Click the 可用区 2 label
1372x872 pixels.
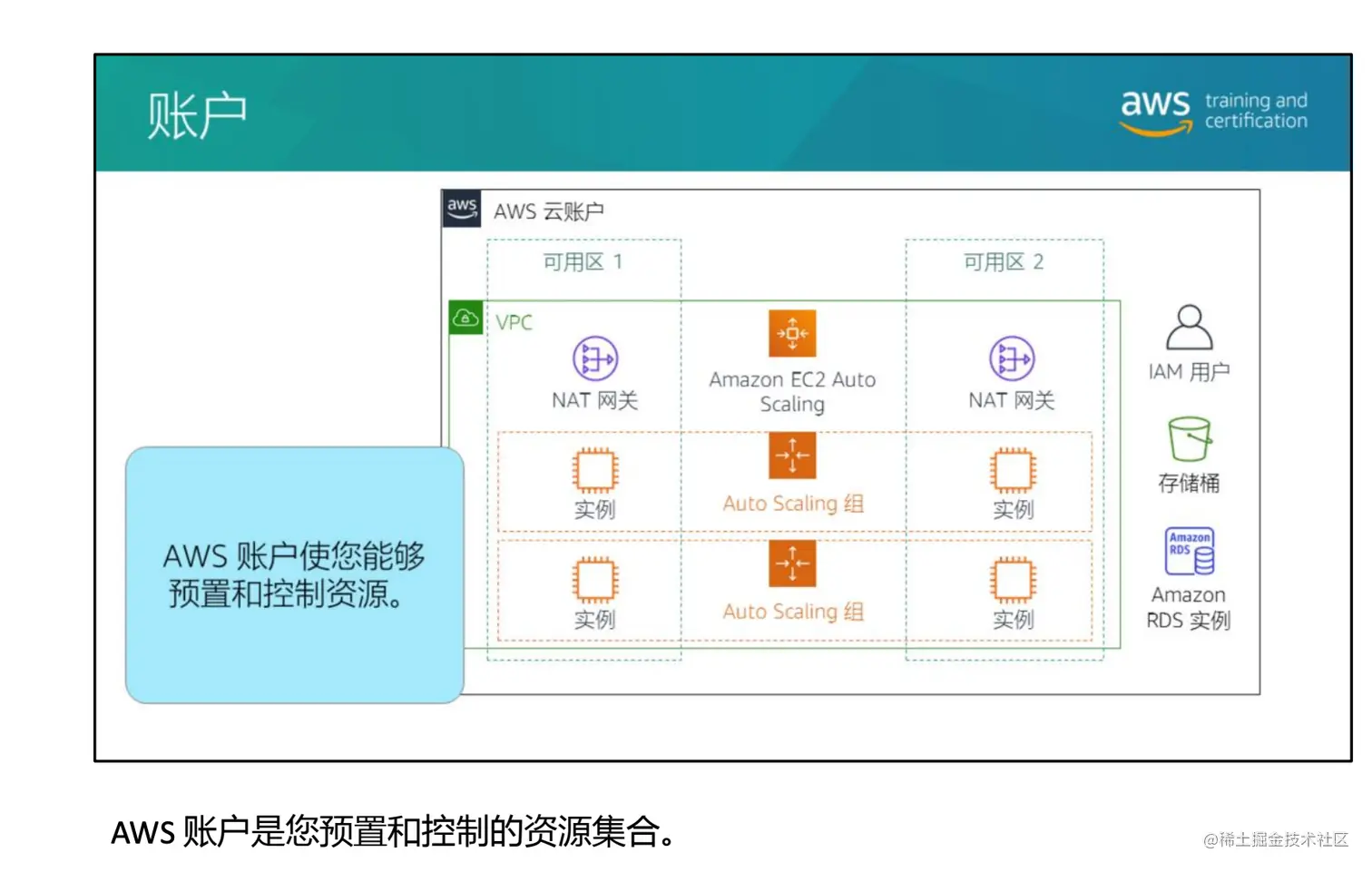1004,262
